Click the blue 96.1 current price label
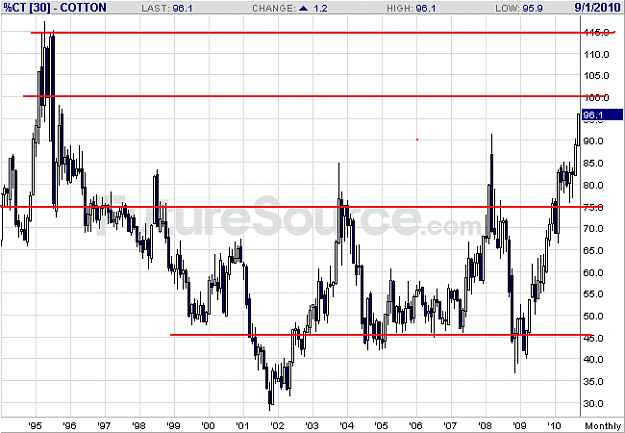 (x=602, y=115)
